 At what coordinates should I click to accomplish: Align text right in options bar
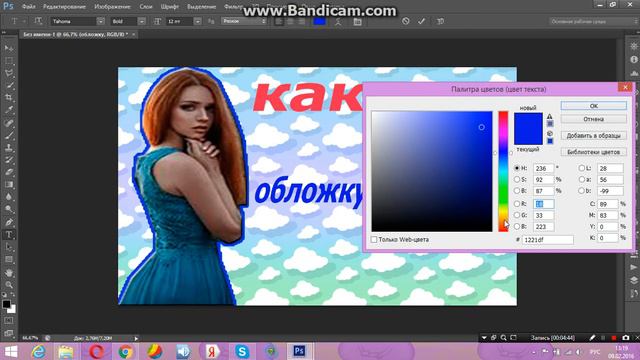[302, 22]
